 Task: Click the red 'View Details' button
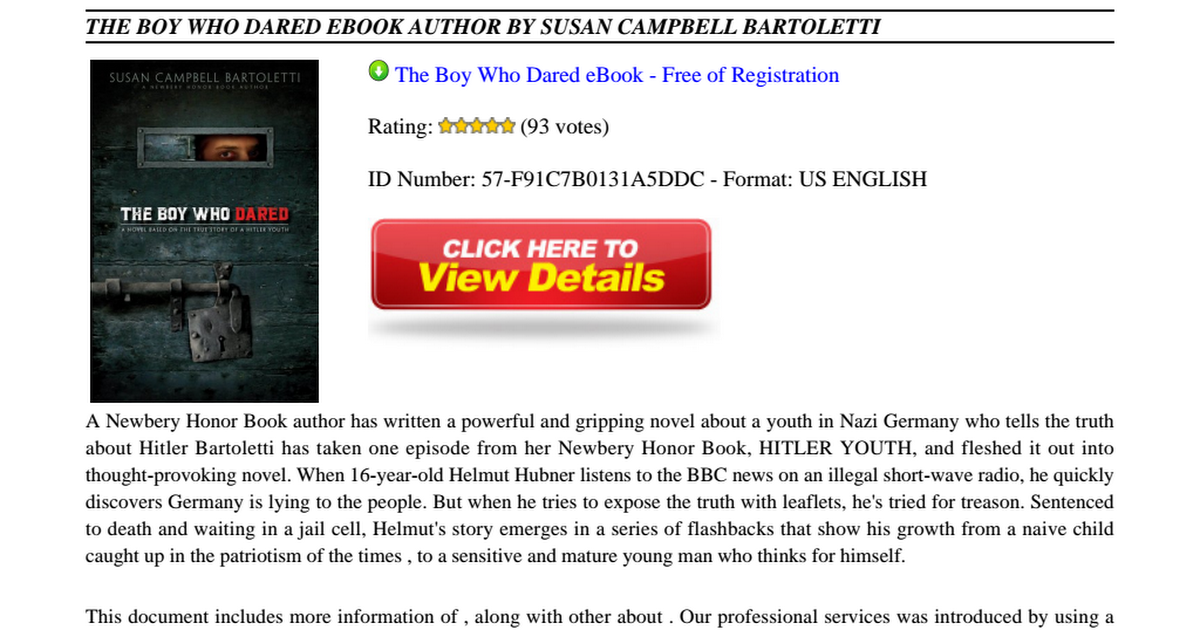[x=541, y=264]
